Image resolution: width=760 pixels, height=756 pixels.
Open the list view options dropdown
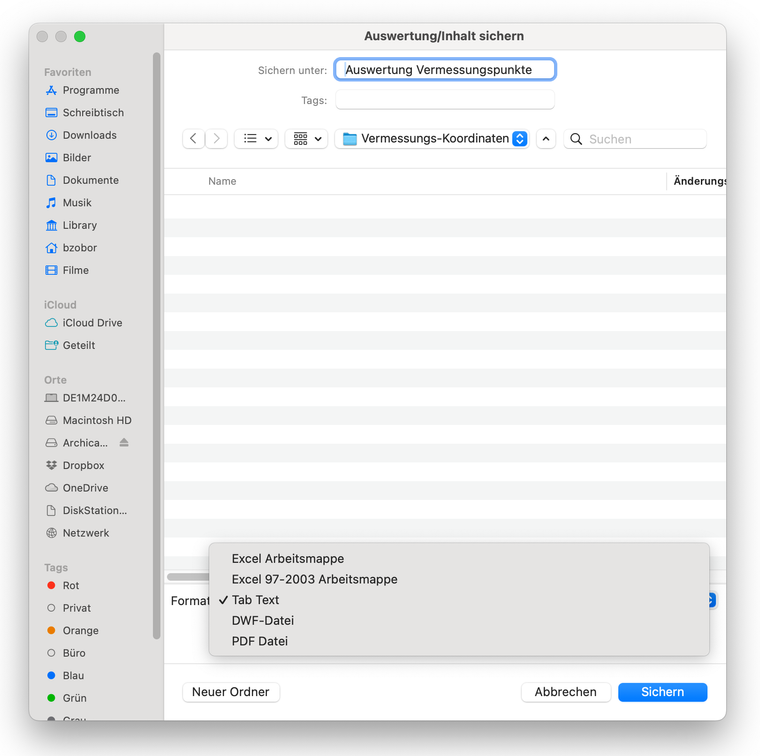256,139
